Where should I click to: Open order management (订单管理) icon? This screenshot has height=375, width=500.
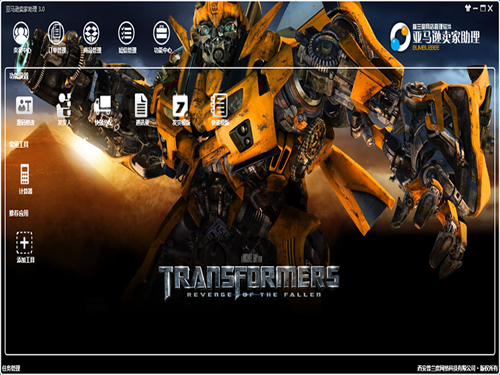pos(56,33)
